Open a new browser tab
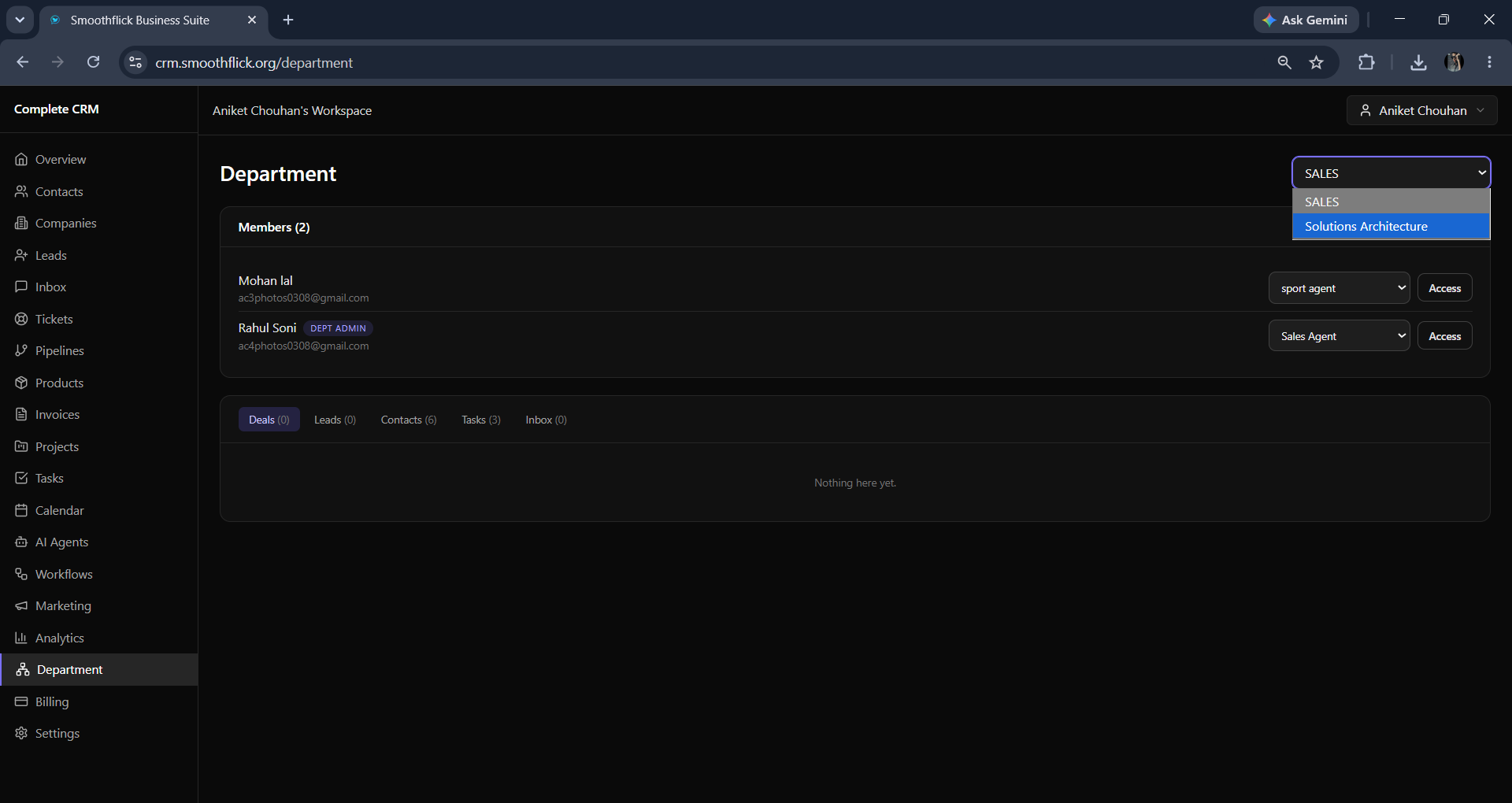This screenshot has width=1512, height=803. pos(288,20)
